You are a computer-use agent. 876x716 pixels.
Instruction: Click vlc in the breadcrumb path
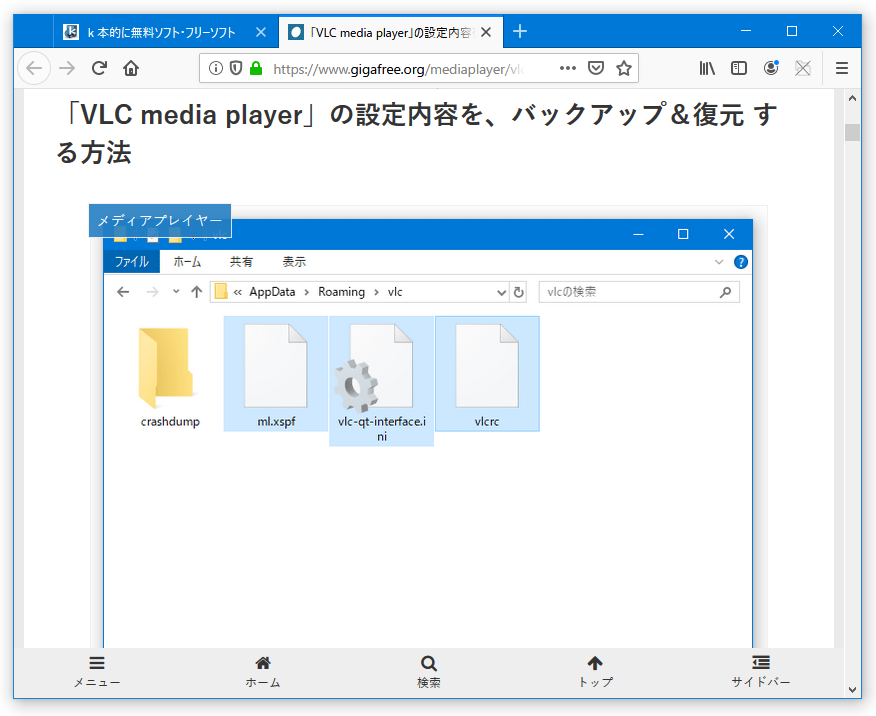coord(395,292)
